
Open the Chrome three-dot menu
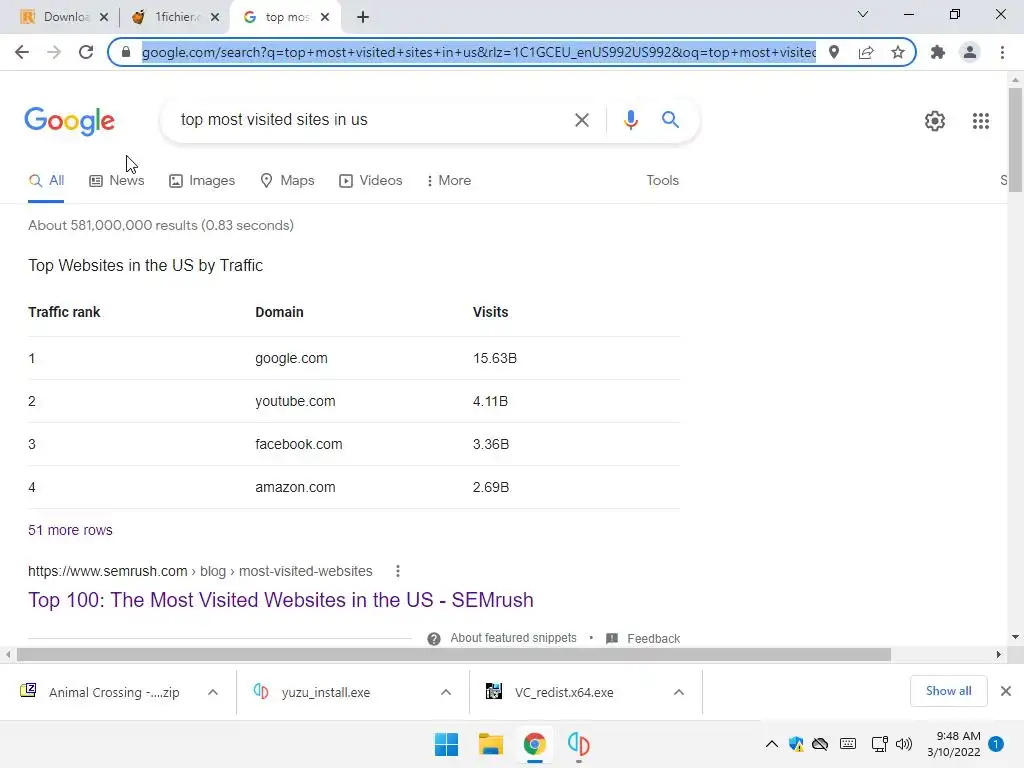click(1002, 52)
